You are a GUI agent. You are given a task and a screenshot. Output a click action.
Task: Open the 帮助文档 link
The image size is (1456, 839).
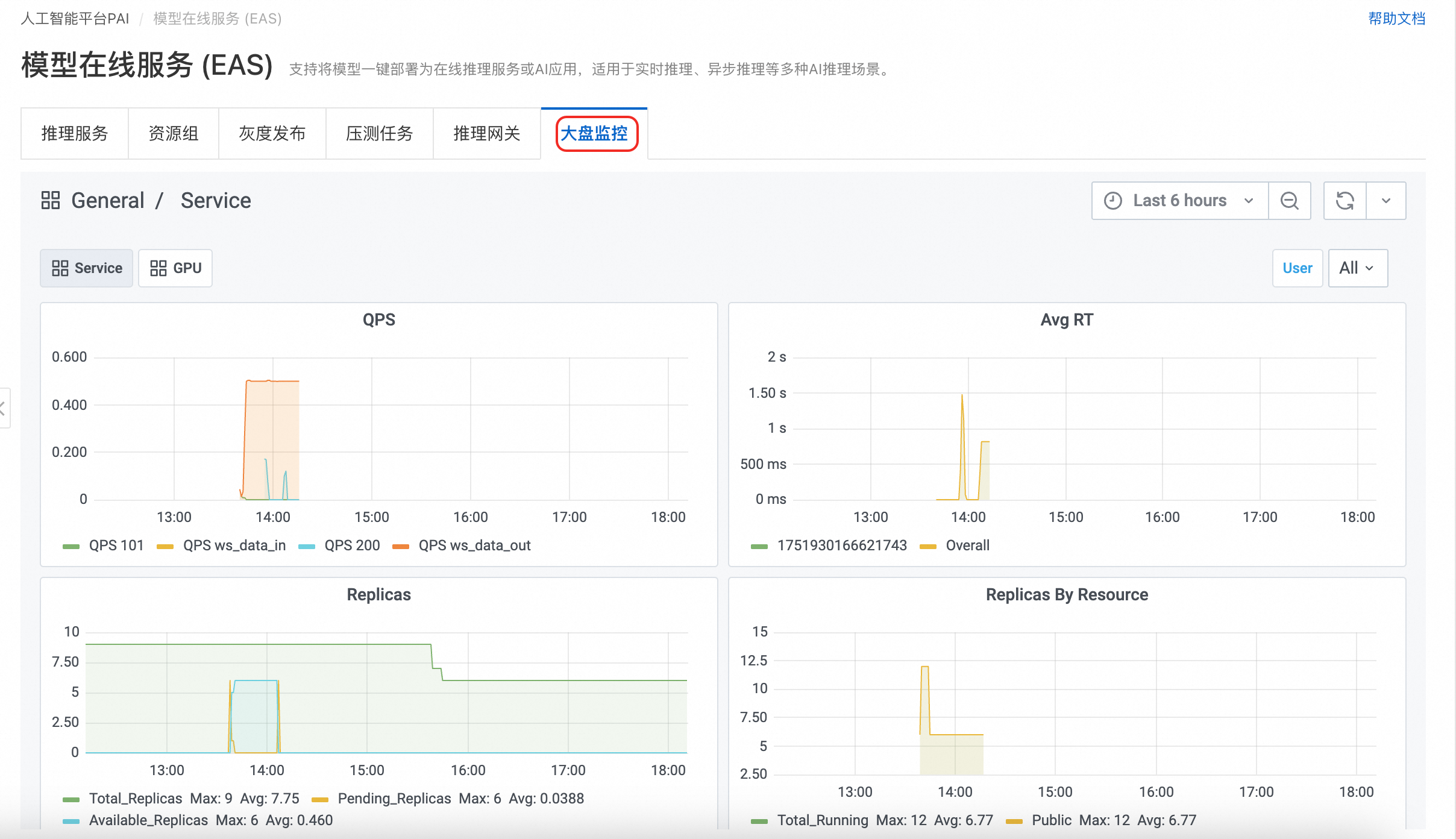(1396, 19)
